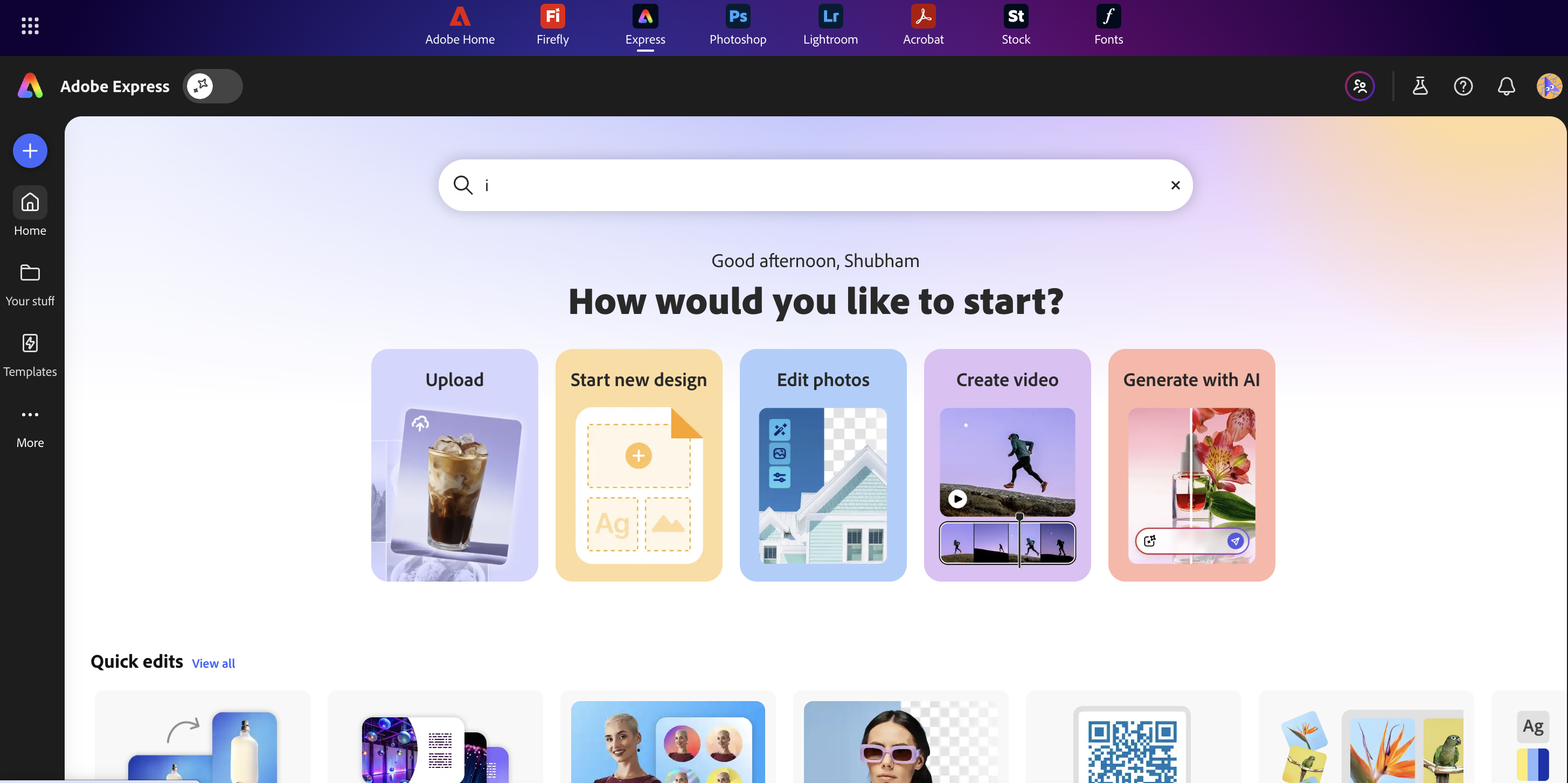
Task: Open the Adobe apps grid launcher
Action: (x=30, y=25)
